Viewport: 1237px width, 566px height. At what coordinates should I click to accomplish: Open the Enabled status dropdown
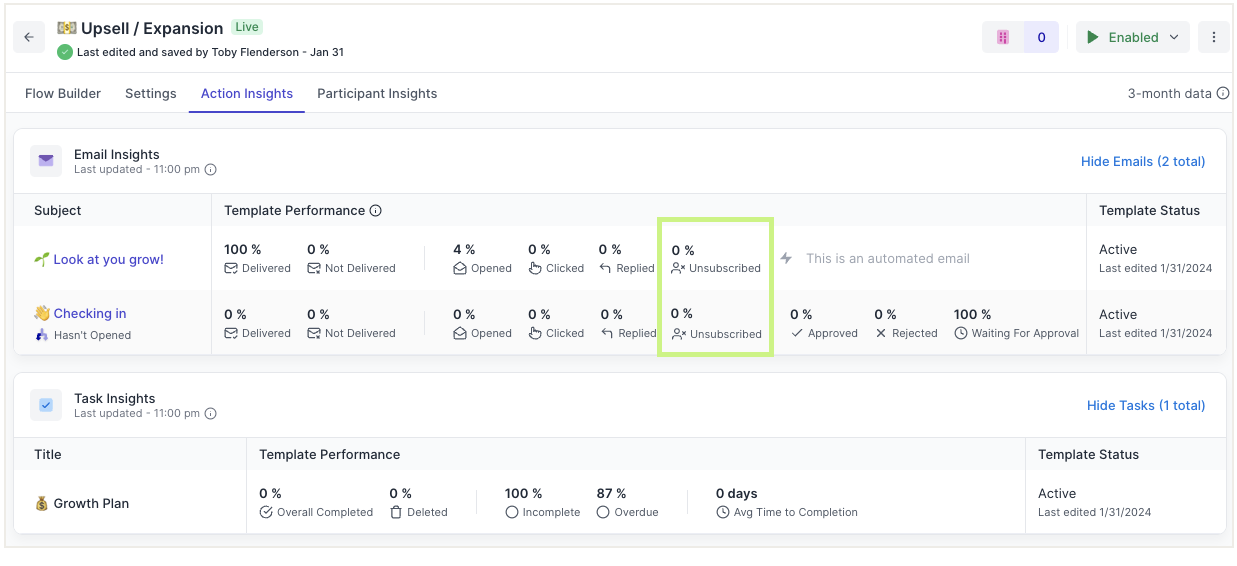coord(1132,37)
